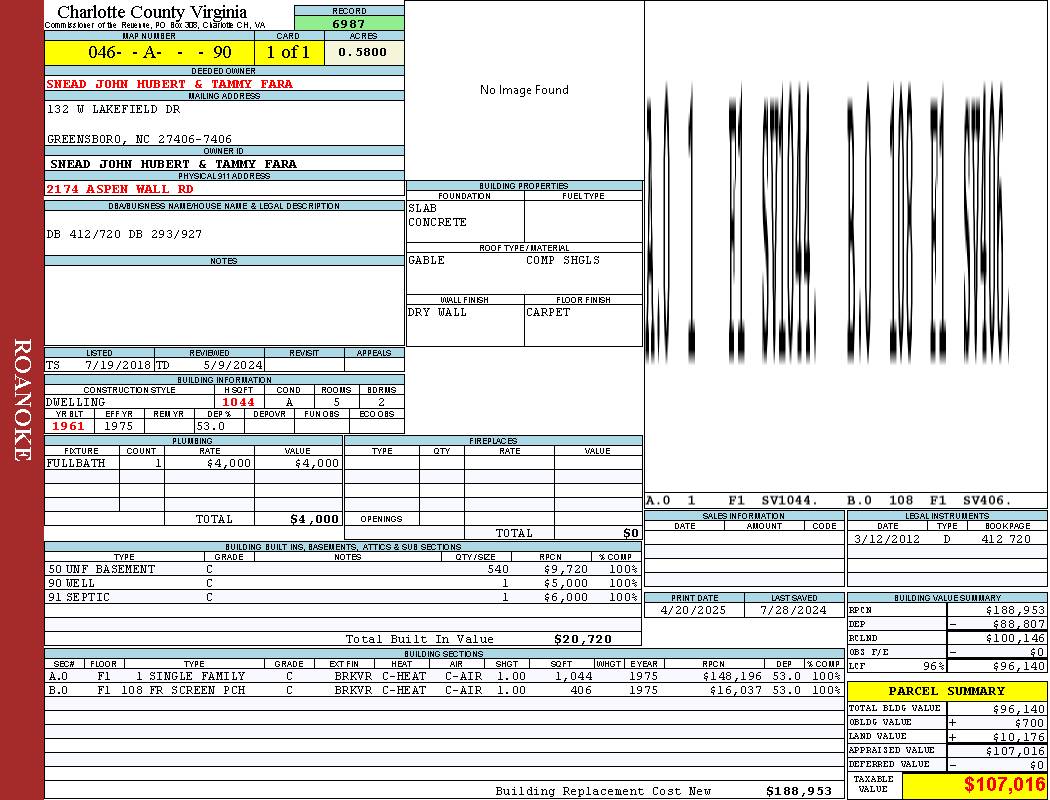Screen dimensions: 1050x800
Task: Select the yellow Parcel Summary header
Action: 947,691
